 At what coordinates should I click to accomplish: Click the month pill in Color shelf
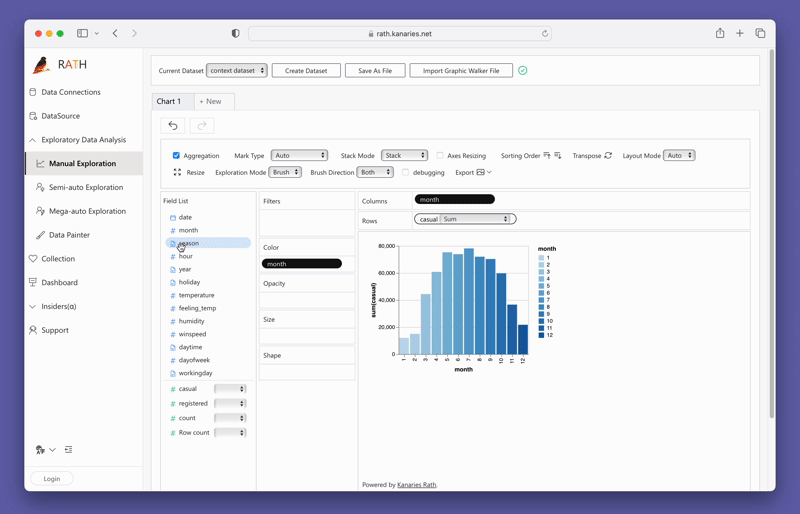coord(301,264)
